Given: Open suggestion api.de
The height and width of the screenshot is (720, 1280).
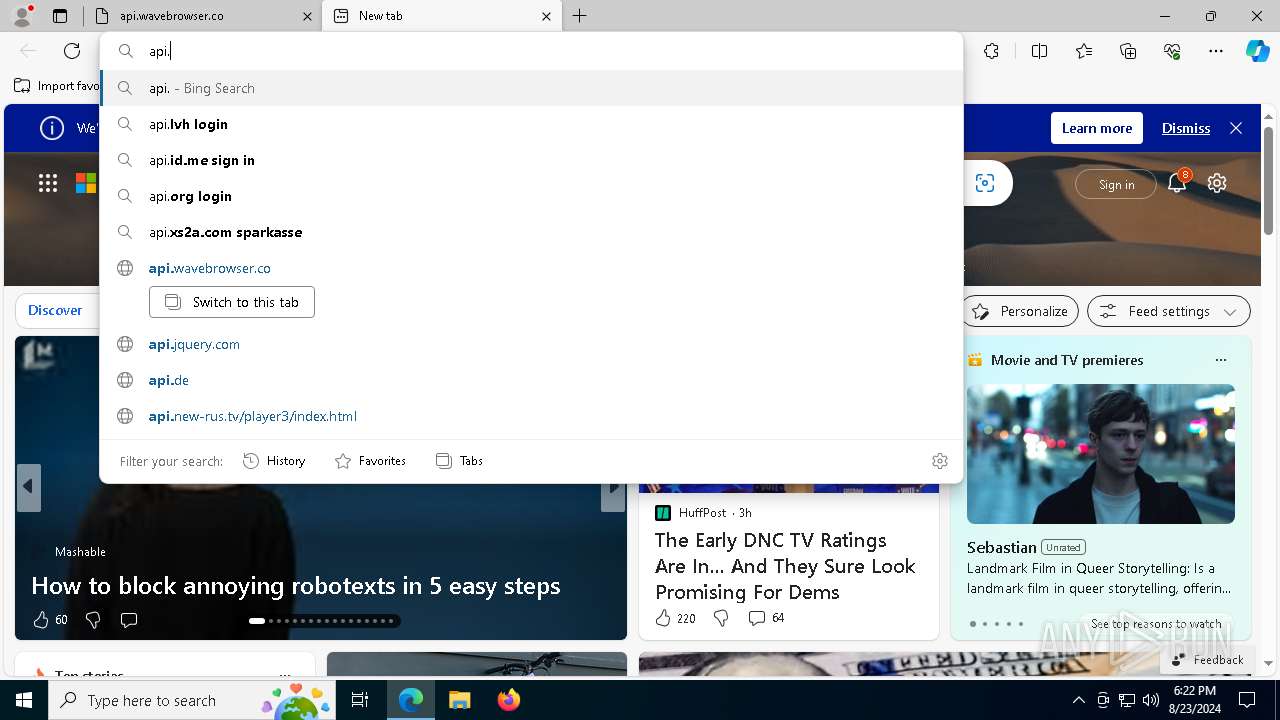Looking at the screenshot, I should 531,380.
